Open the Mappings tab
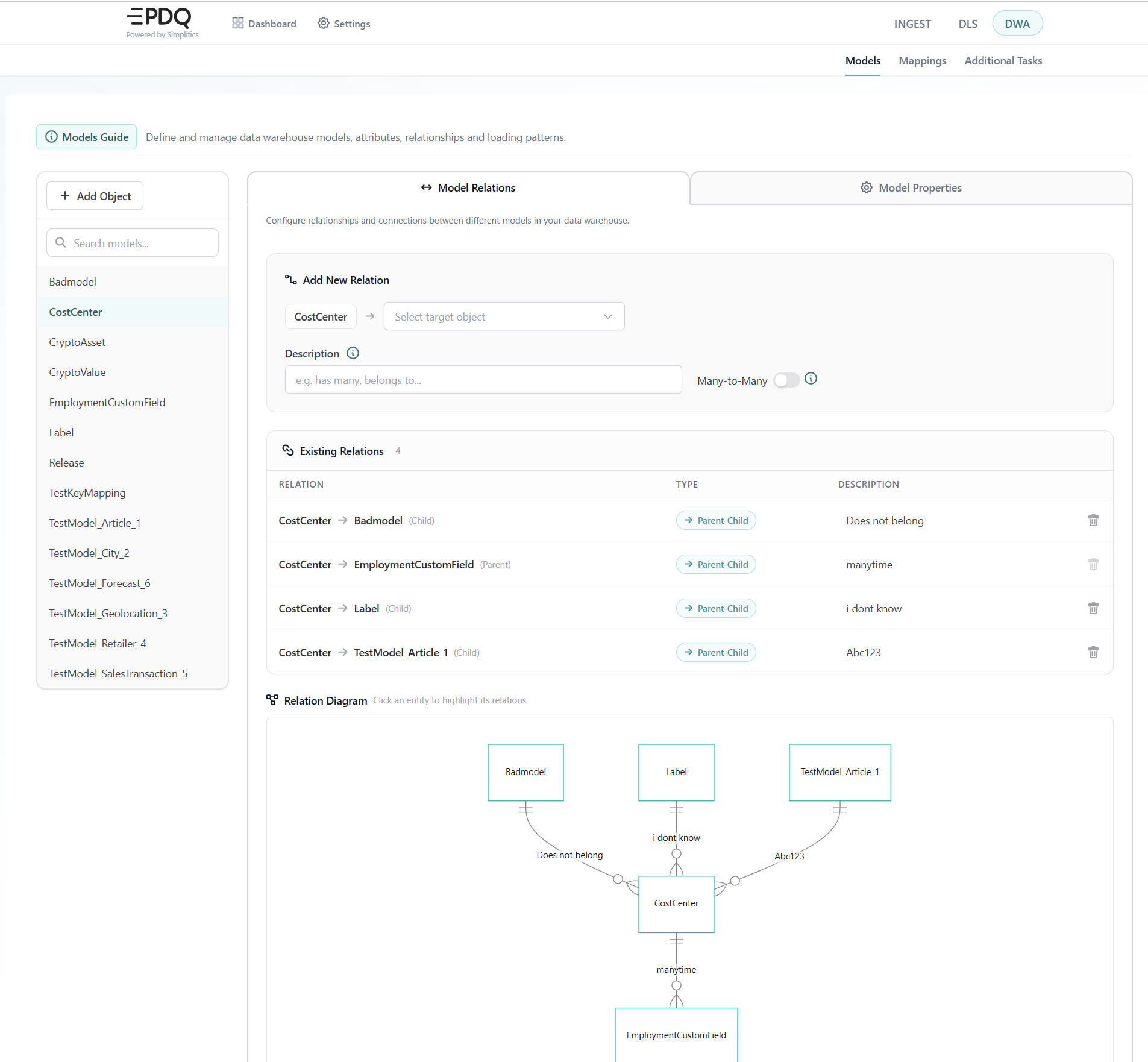This screenshot has height=1062, width=1148. [922, 61]
